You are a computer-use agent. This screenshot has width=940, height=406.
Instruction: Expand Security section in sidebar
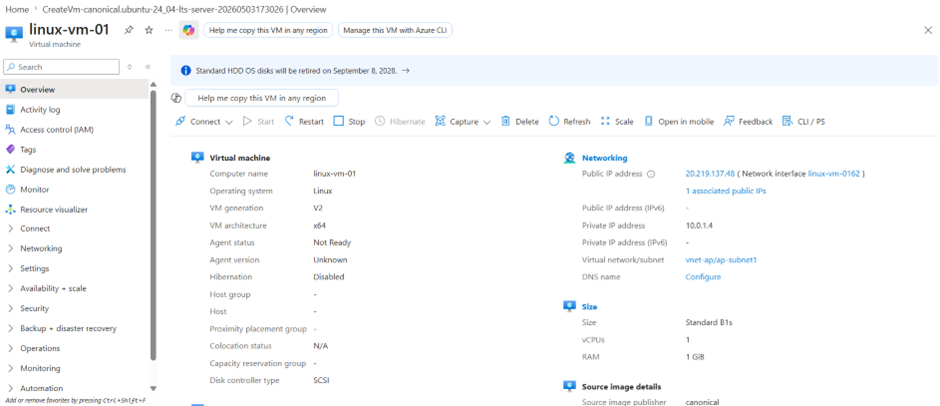[10, 308]
